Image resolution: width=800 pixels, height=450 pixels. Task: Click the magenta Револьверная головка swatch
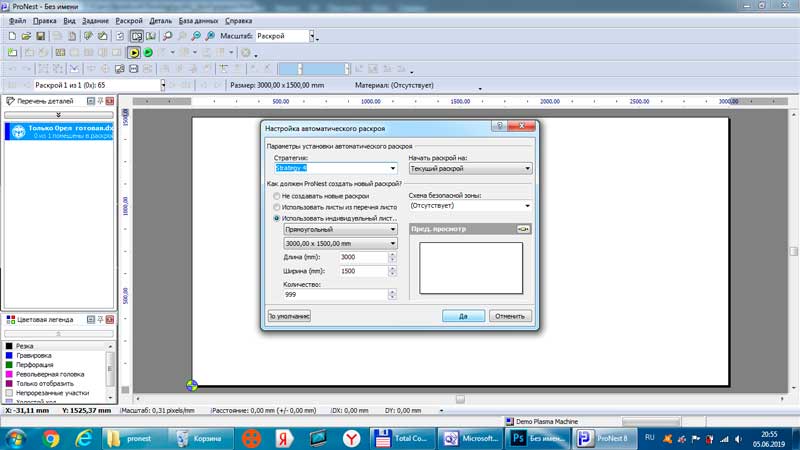pos(9,374)
